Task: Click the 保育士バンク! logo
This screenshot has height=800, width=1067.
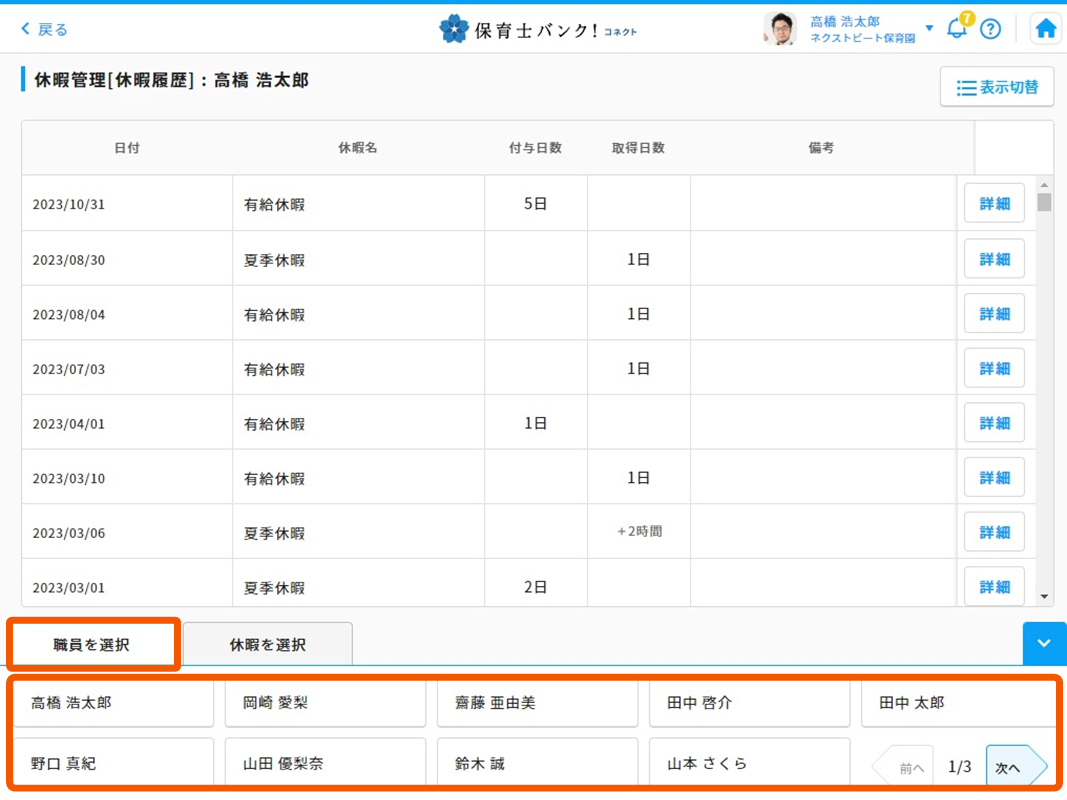Action: pyautogui.click(x=537, y=29)
